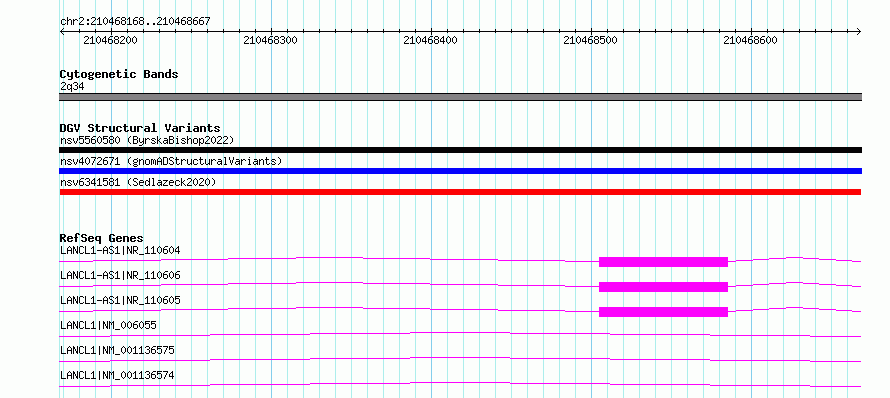Click the nsv5560580 (ByrskaBishop2022) label

pos(147,140)
